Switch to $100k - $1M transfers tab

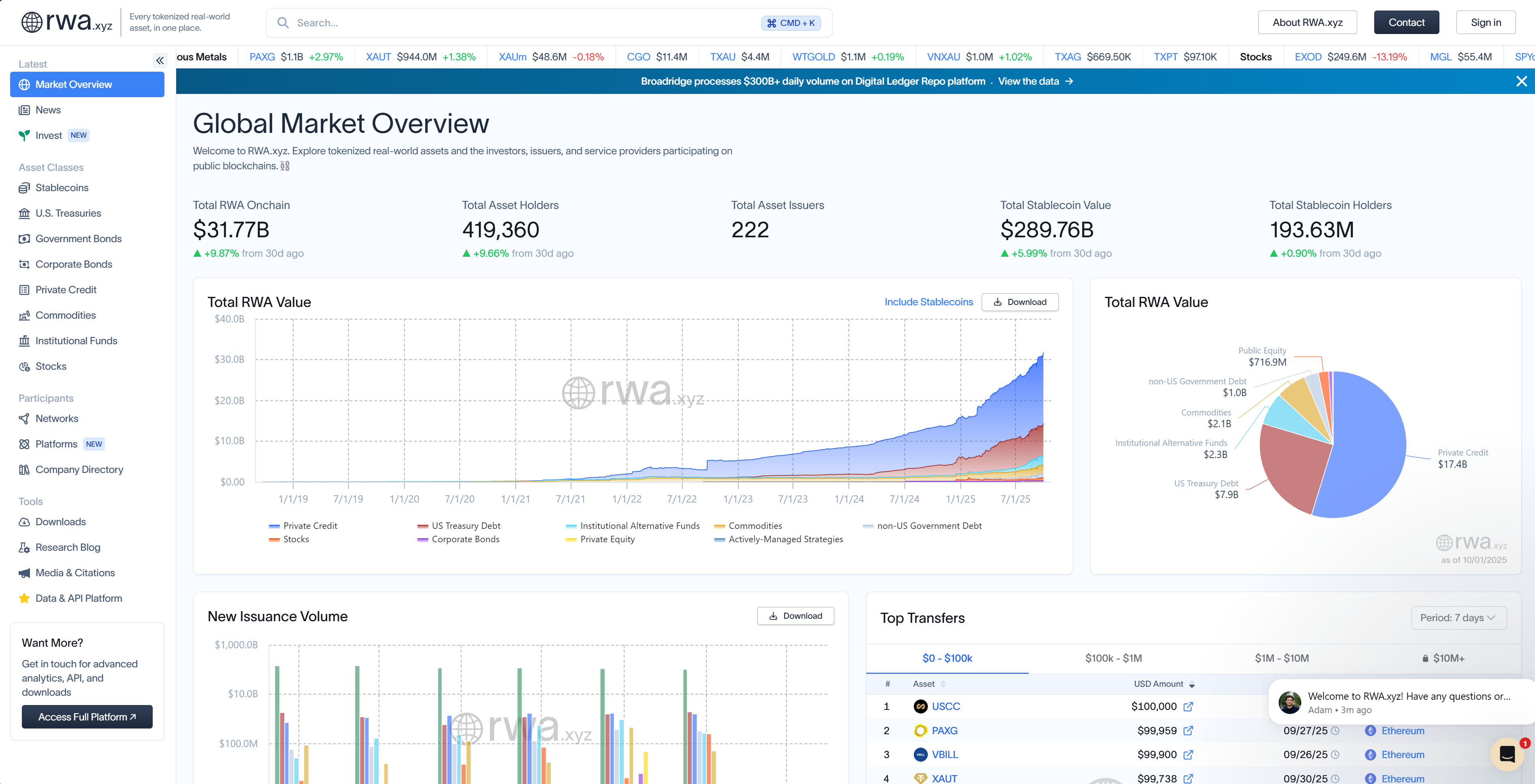coord(1113,658)
